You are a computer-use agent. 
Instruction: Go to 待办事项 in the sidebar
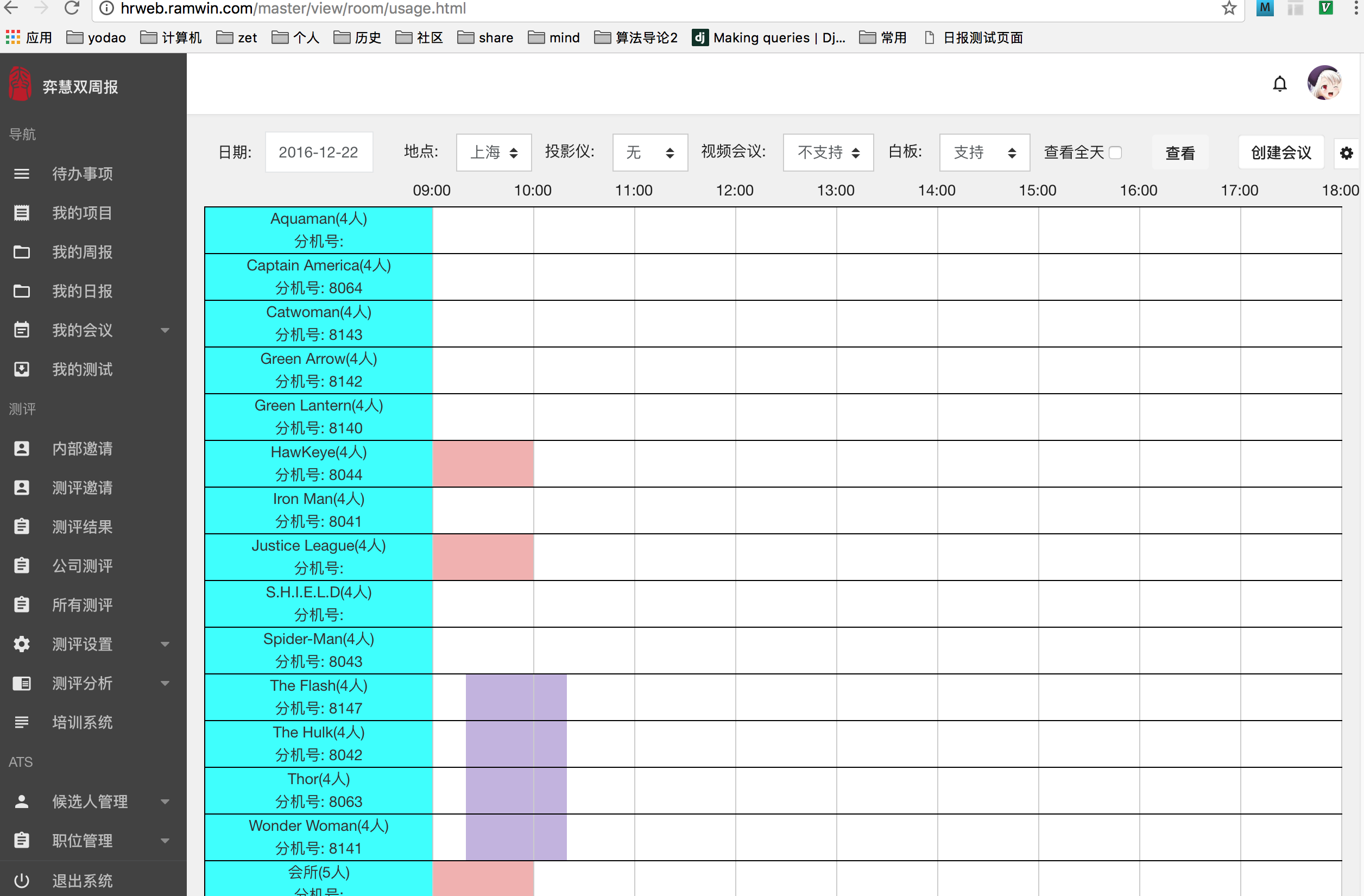tap(83, 174)
